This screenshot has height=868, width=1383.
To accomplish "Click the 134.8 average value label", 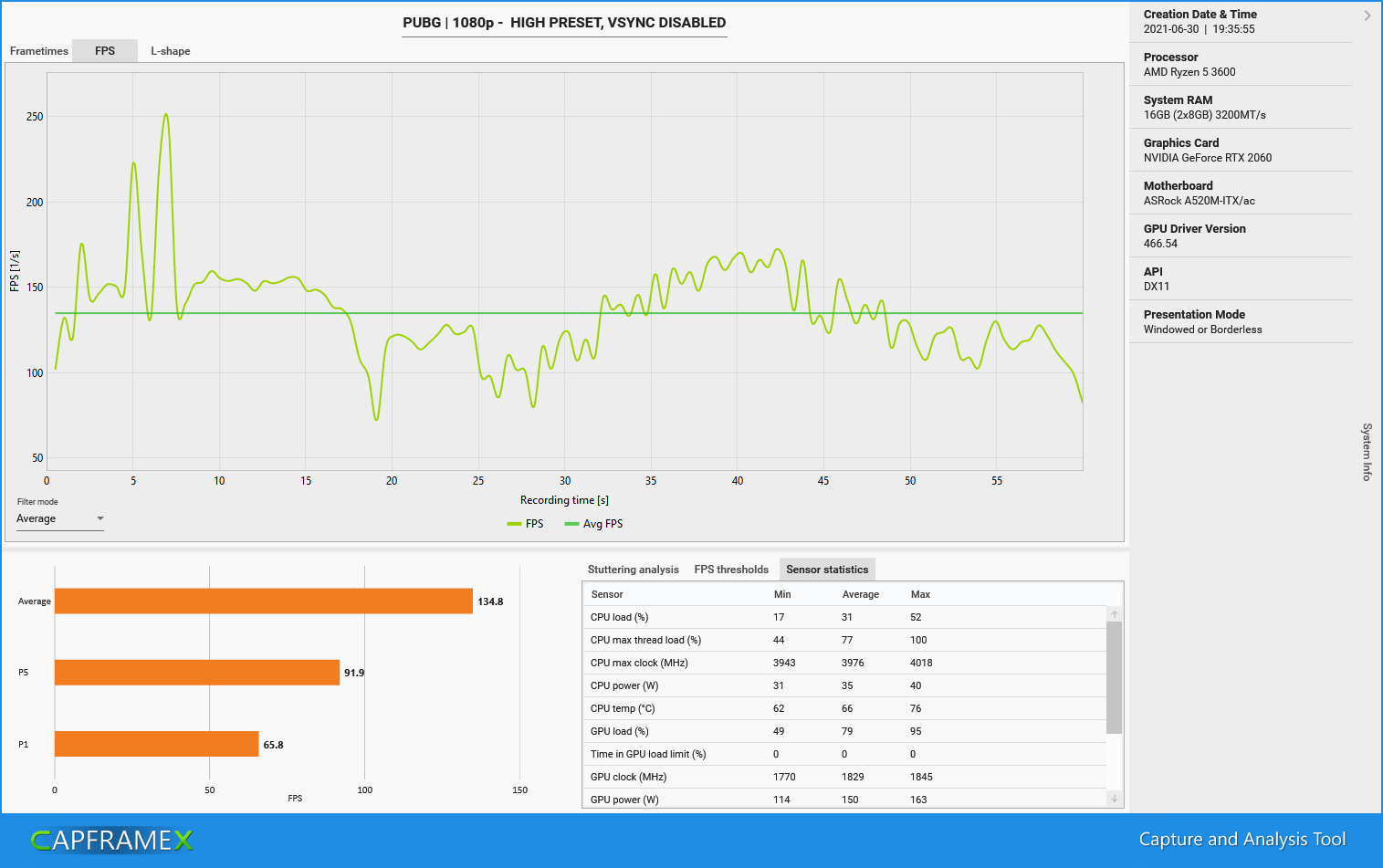I will click(490, 601).
